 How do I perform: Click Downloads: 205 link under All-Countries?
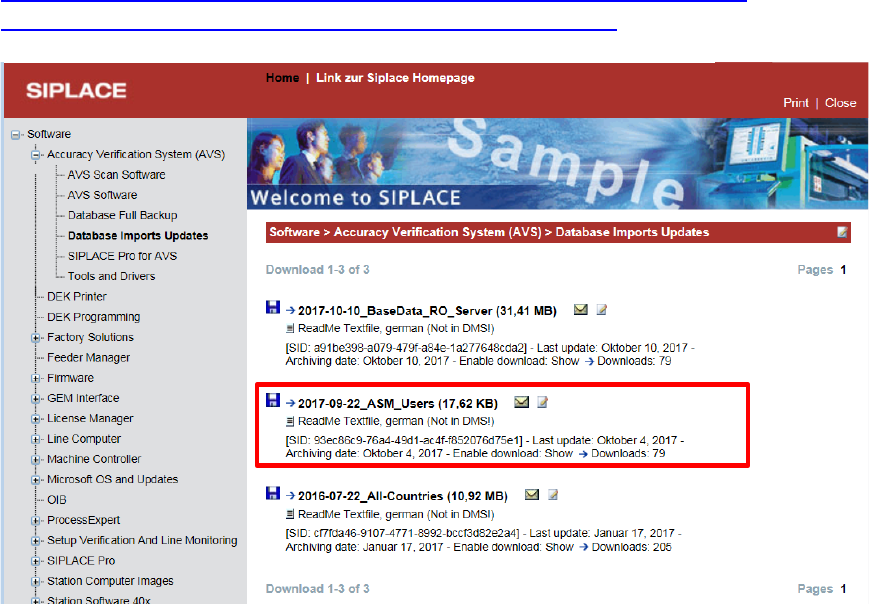coord(631,547)
